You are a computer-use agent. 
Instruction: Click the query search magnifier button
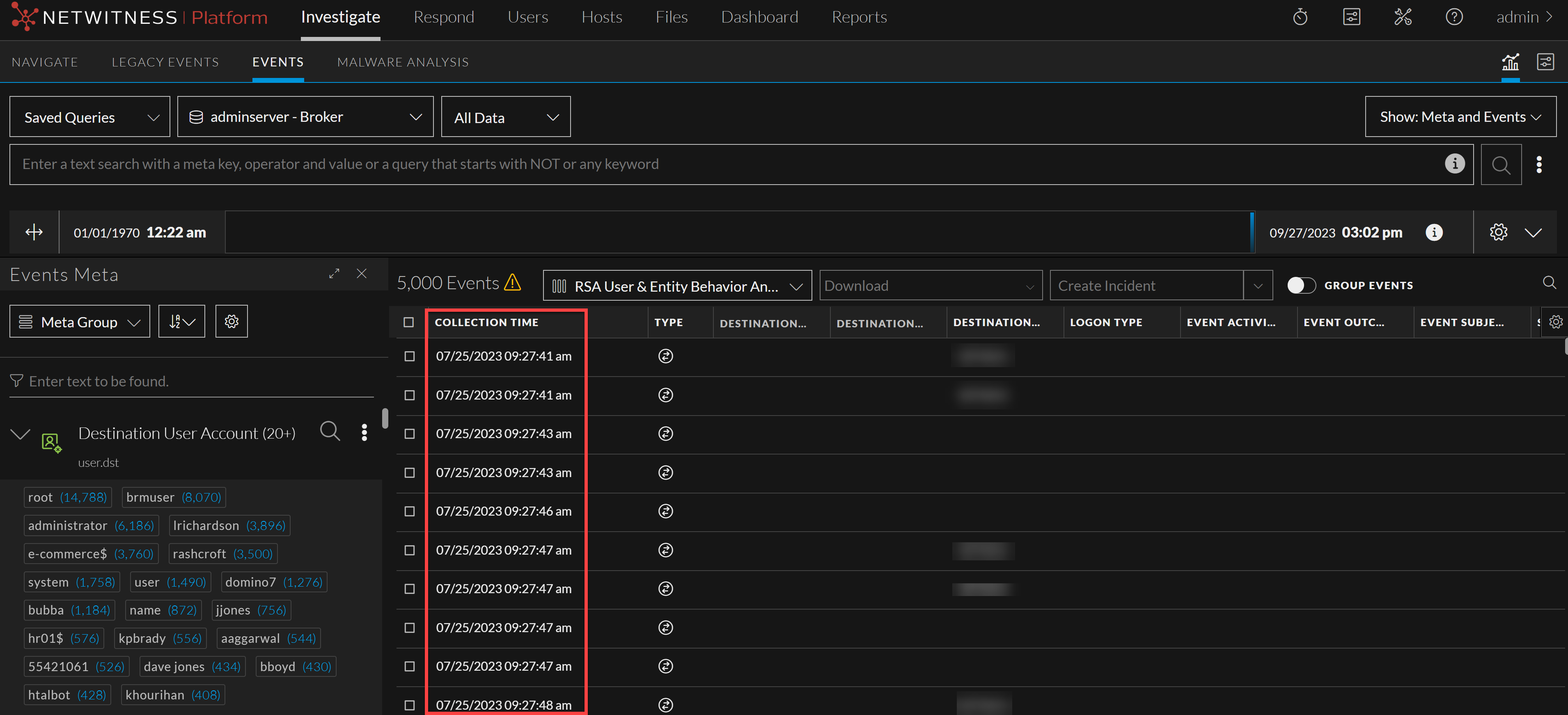coord(1500,164)
